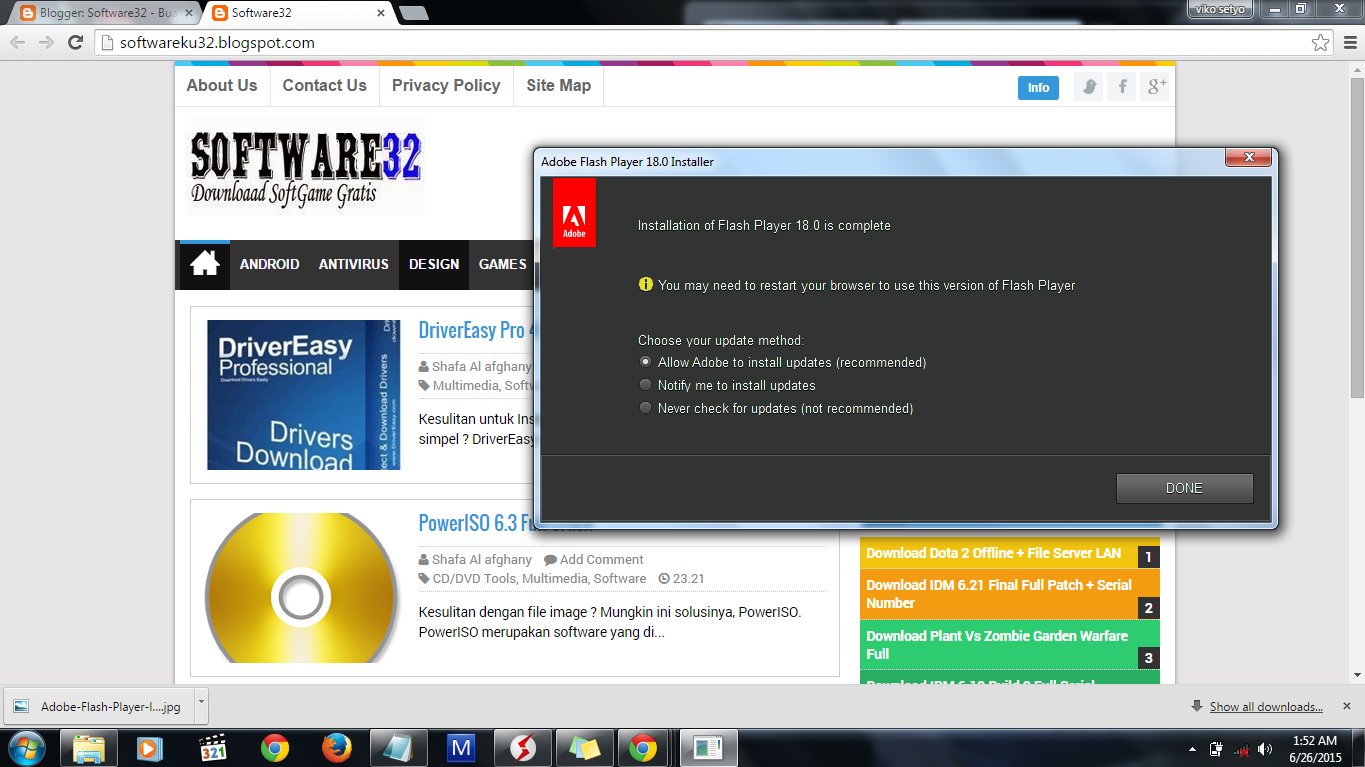Open the site's Facebook icon
Viewport: 1365px width, 767px height.
[x=1122, y=87]
